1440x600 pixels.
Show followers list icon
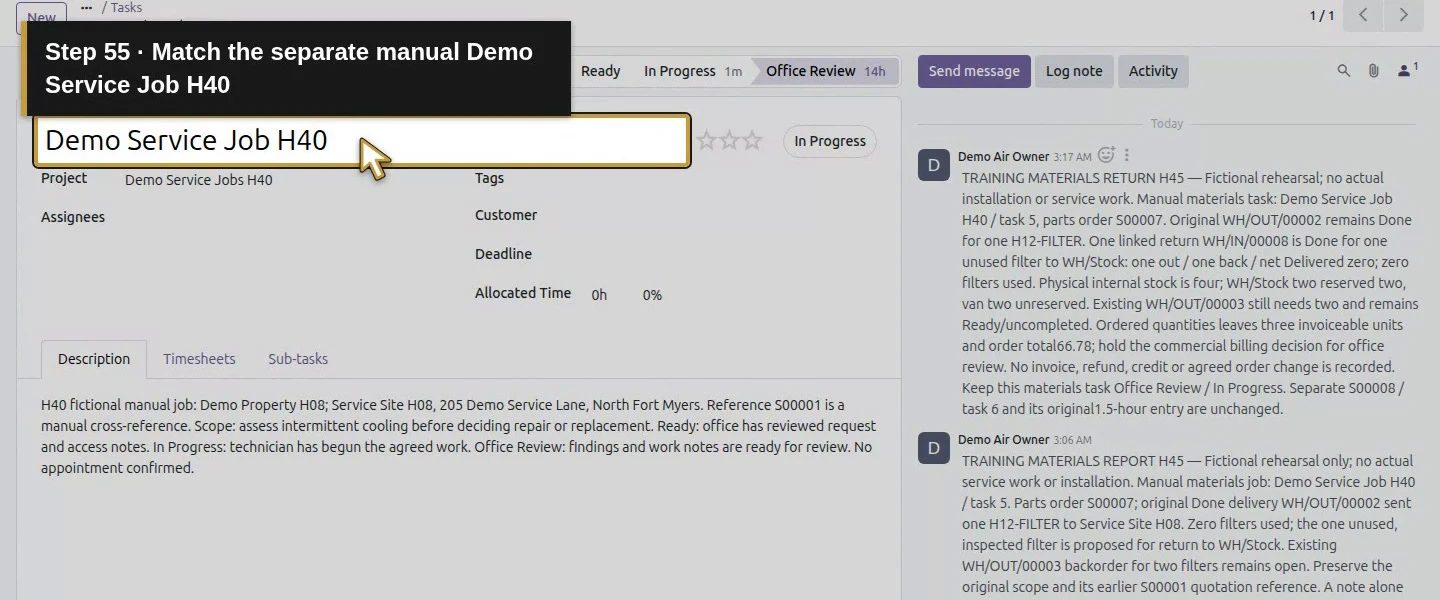click(1408, 70)
